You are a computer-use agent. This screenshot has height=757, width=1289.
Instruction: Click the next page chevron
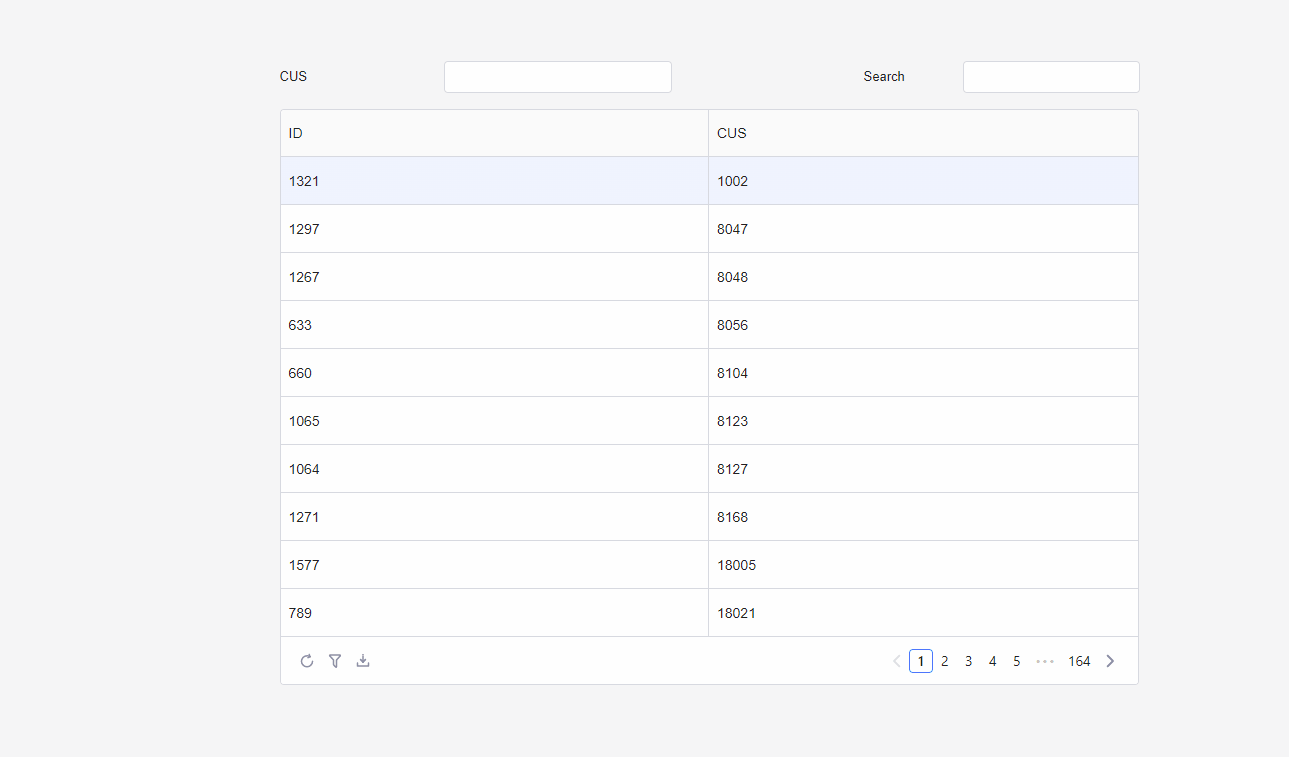(x=1110, y=661)
